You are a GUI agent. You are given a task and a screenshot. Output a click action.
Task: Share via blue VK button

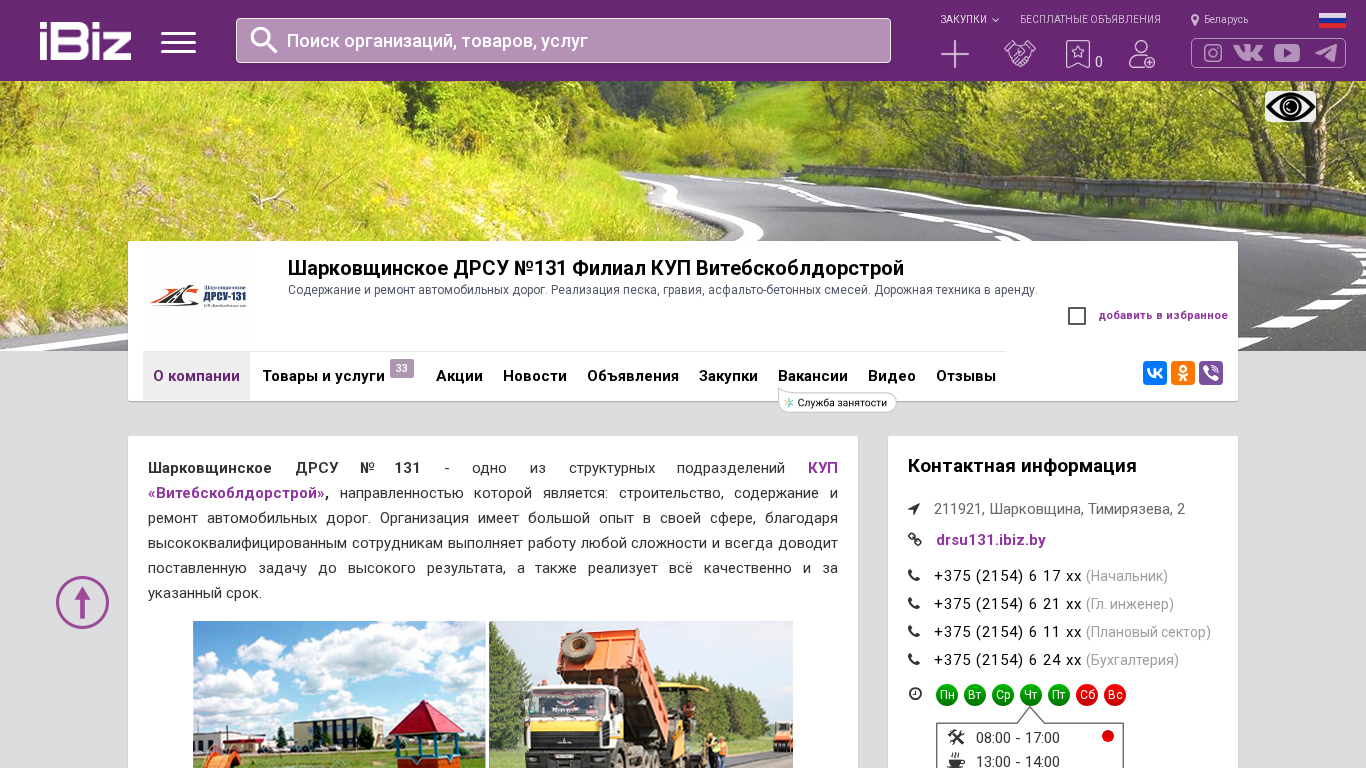tap(1155, 373)
